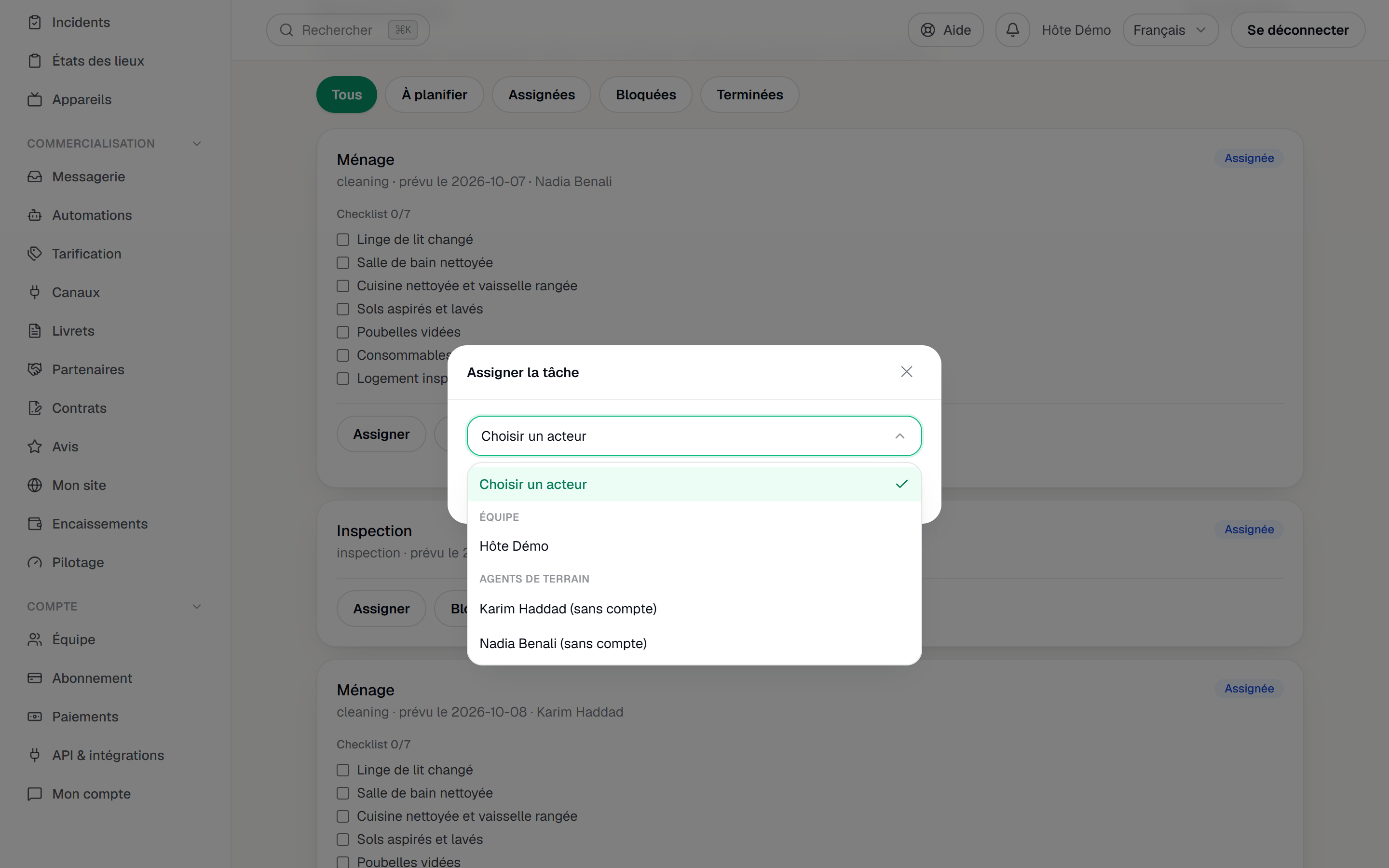Click the Encaissements wallet icon
1389x868 pixels.
pyautogui.click(x=34, y=524)
